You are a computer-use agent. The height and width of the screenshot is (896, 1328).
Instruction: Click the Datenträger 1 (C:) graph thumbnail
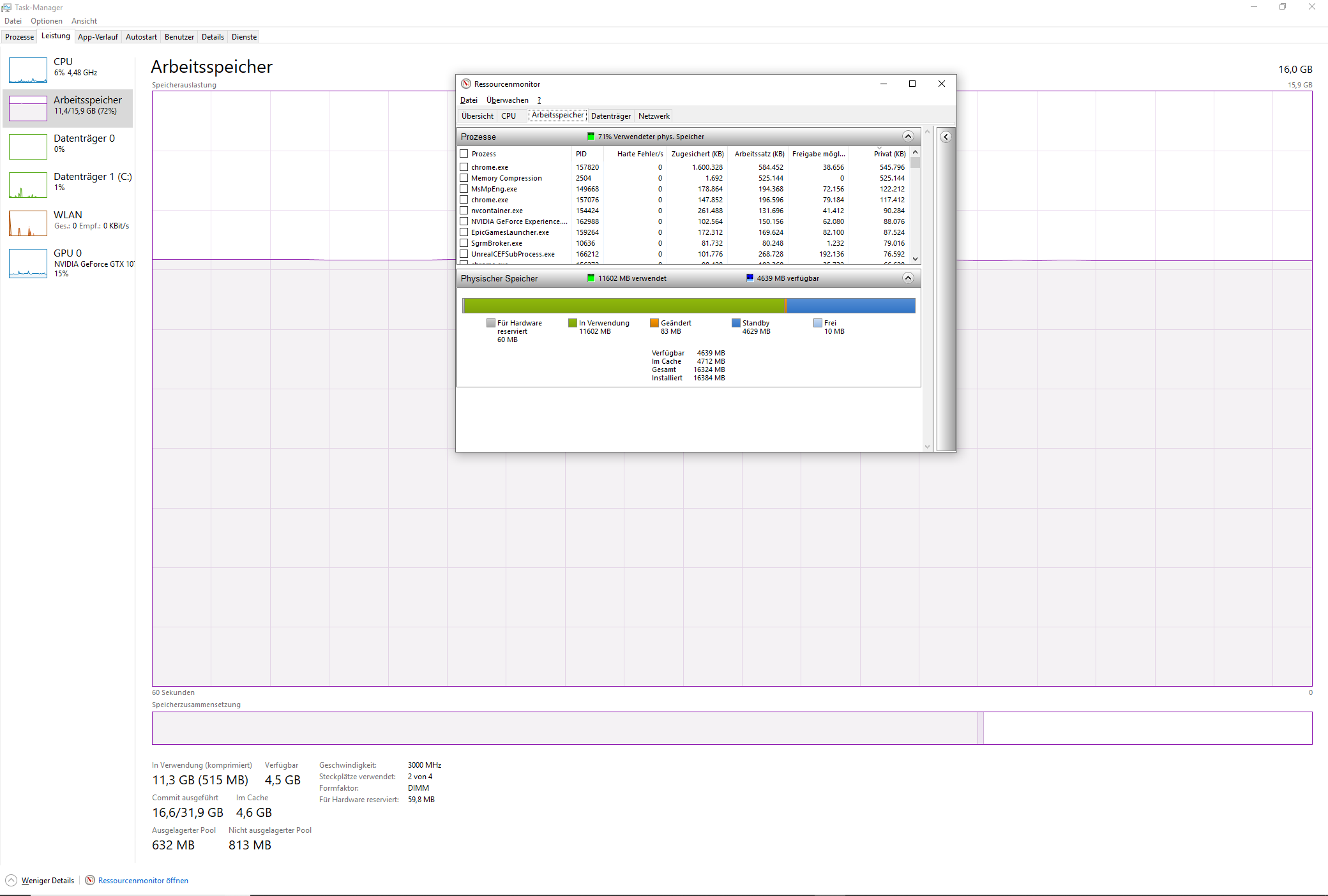[x=28, y=184]
